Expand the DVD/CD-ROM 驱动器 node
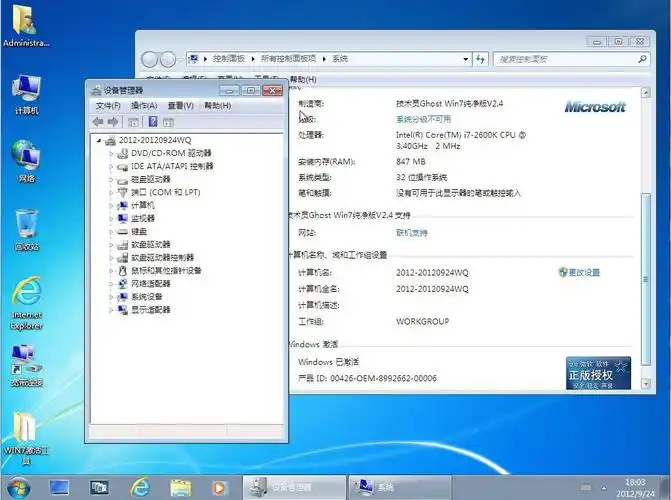Viewport: 671px width, 500px height. coord(110,153)
